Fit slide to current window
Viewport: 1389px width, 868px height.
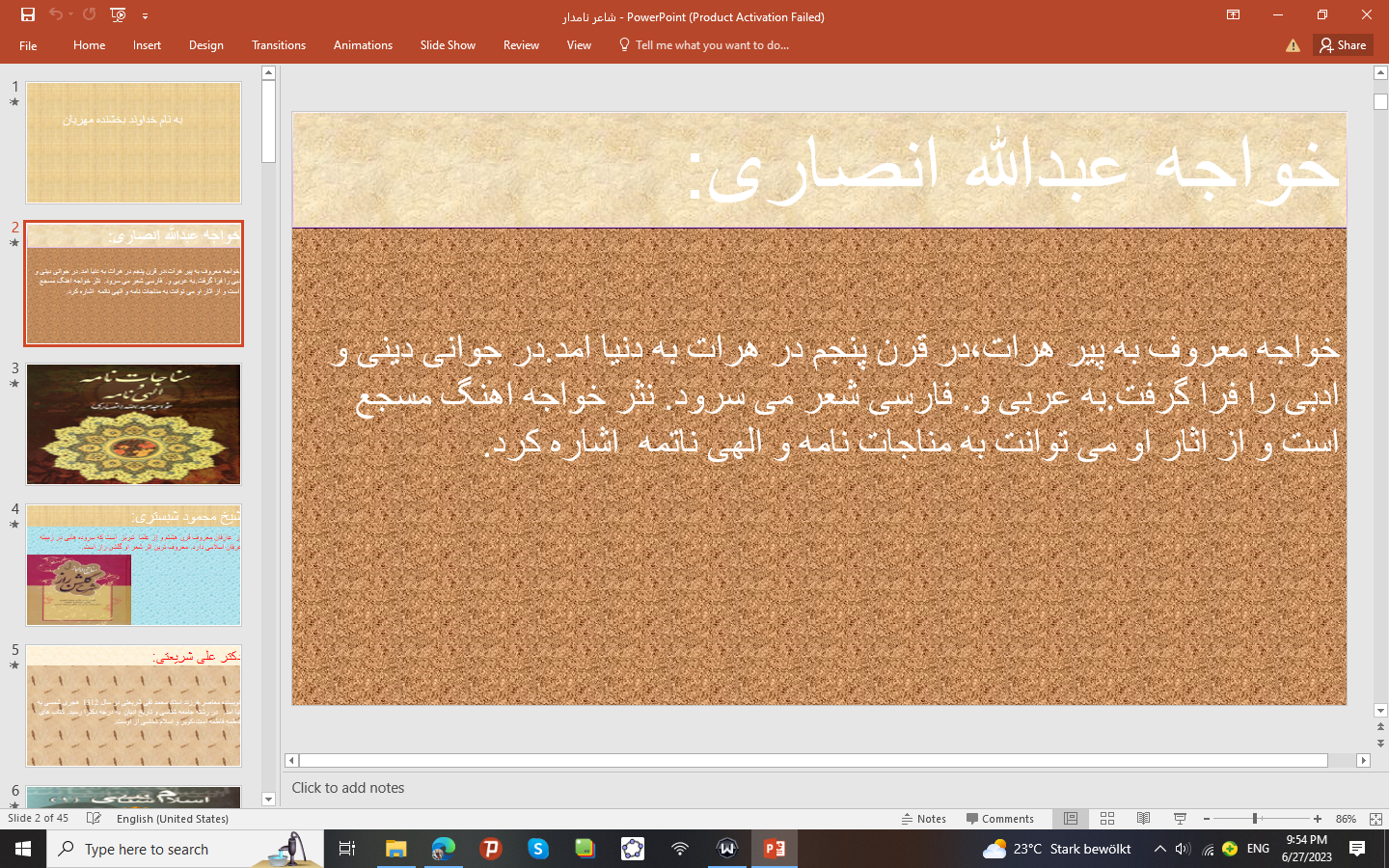[x=1375, y=819]
